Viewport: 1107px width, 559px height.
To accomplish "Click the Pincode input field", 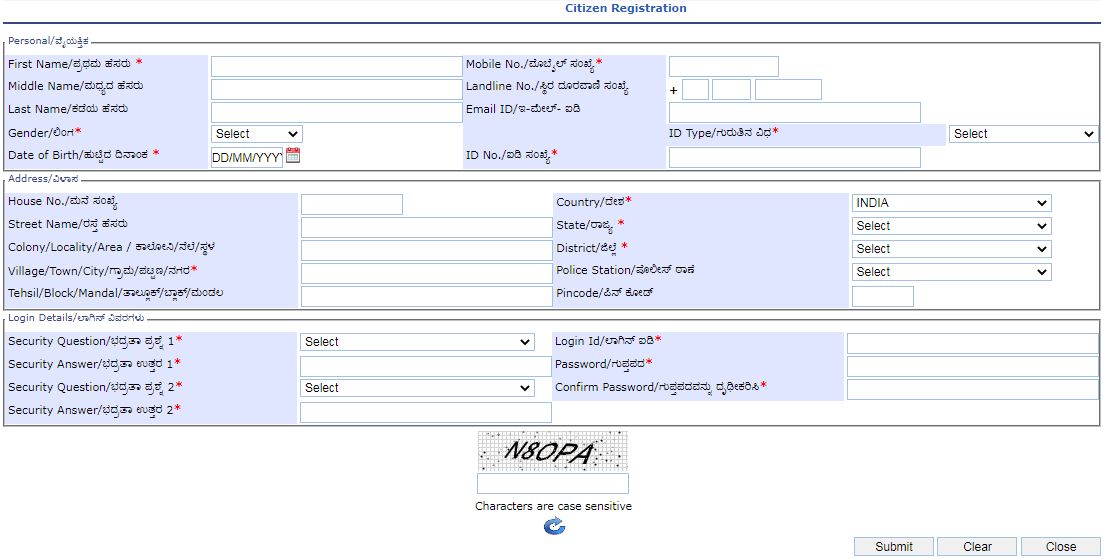I will [x=882, y=296].
